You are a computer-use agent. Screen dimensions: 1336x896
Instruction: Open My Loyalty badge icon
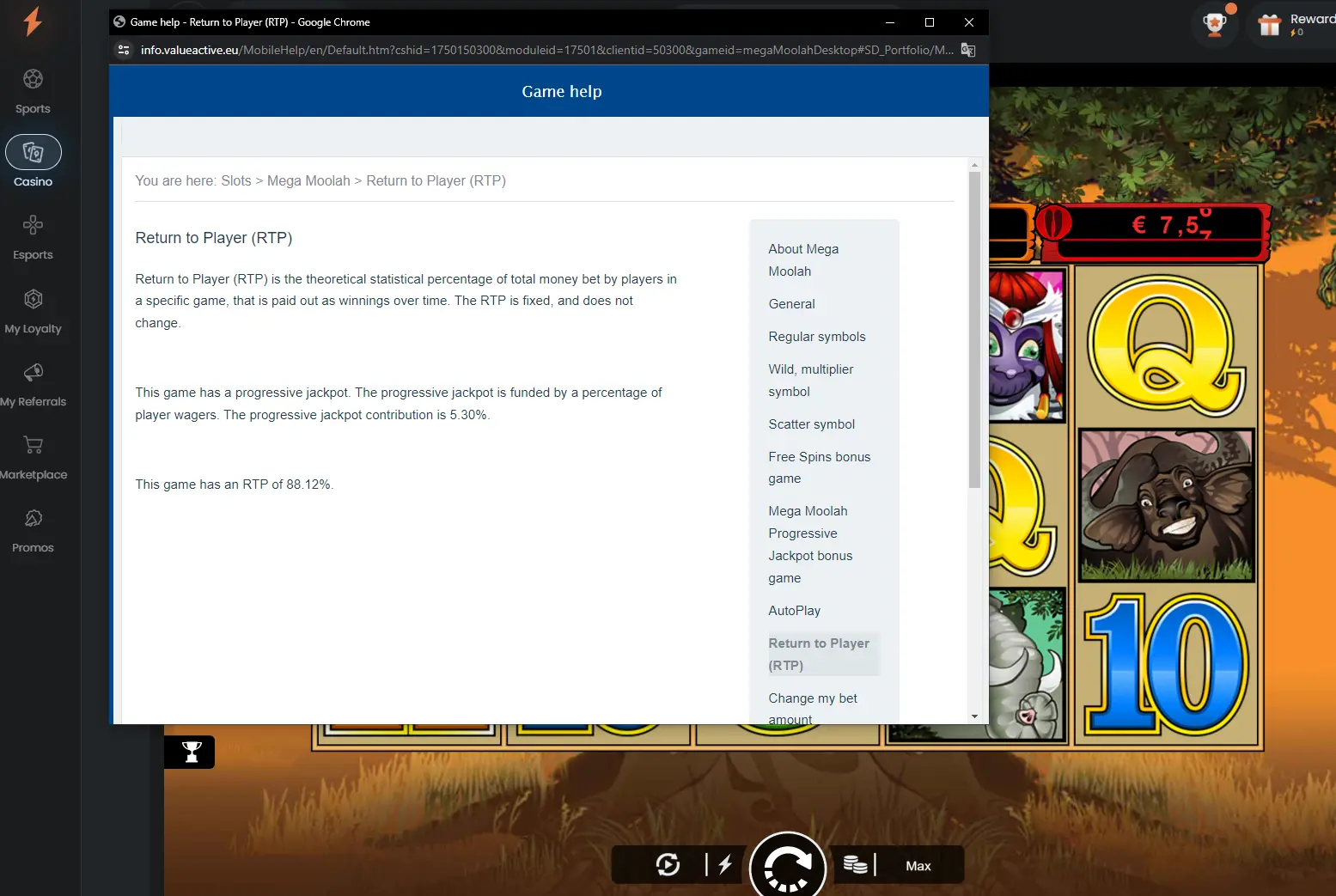[x=33, y=299]
